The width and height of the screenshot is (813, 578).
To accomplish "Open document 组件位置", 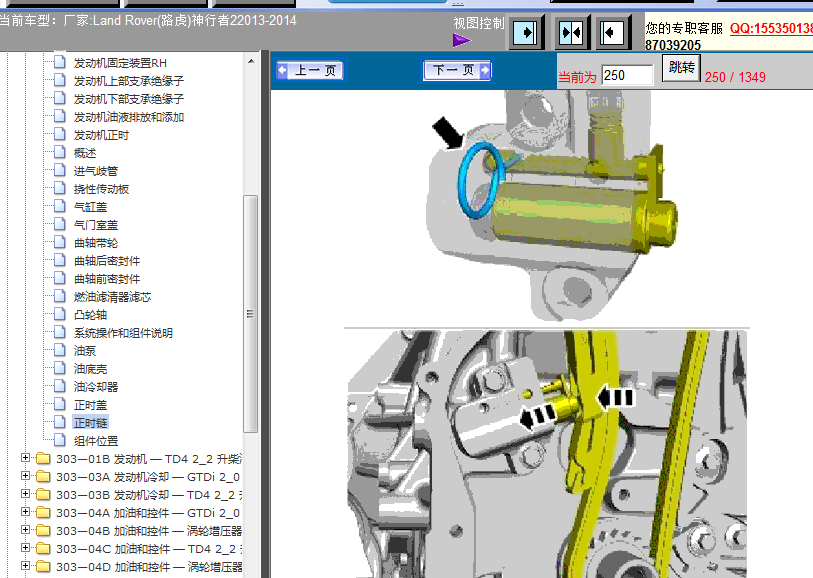I will (x=96, y=441).
